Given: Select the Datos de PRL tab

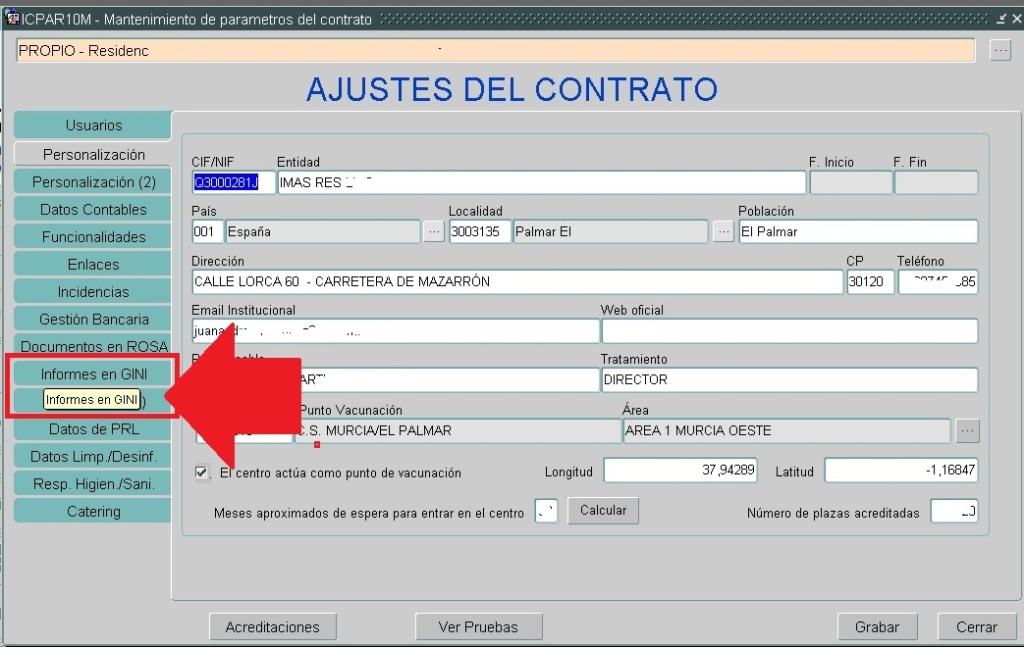Looking at the screenshot, I should (x=93, y=429).
